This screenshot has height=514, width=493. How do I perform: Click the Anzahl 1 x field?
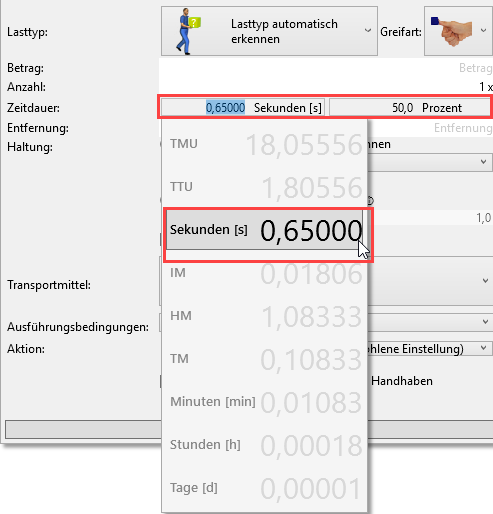[326, 87]
